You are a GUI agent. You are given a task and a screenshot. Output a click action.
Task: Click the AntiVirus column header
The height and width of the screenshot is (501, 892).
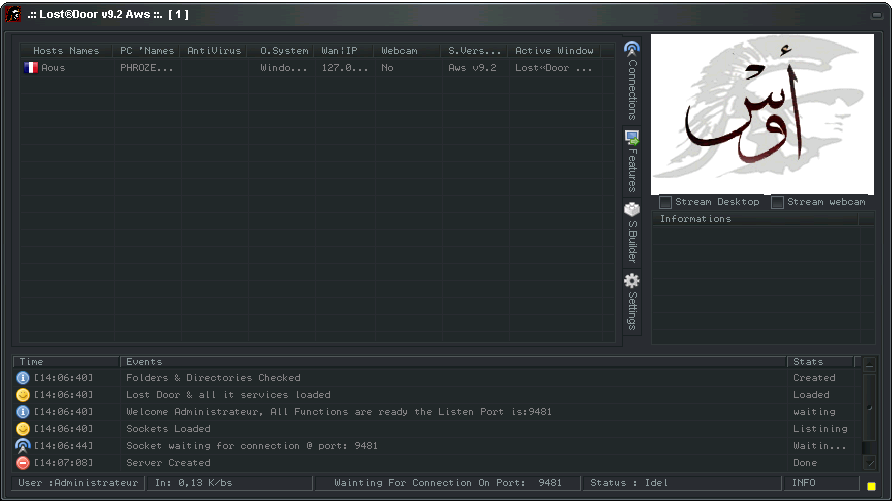[214, 51]
